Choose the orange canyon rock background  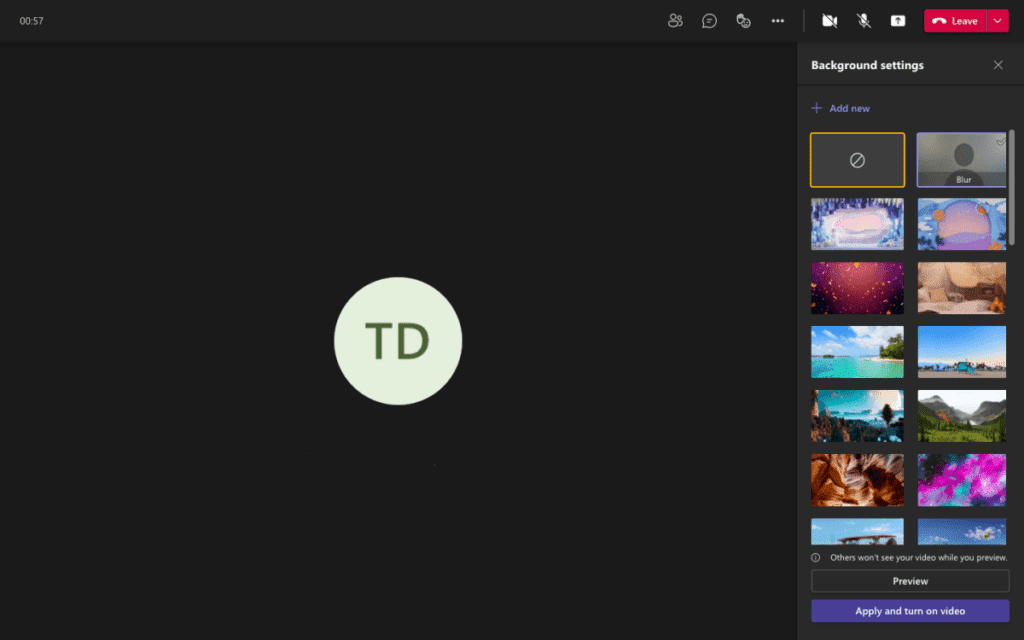(x=857, y=480)
